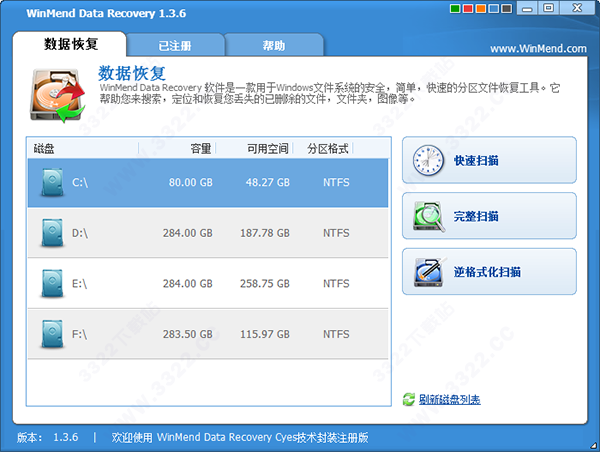Start 快速扫描 quick scan button
Image resolution: width=600 pixels, height=452 pixels.
[489, 160]
